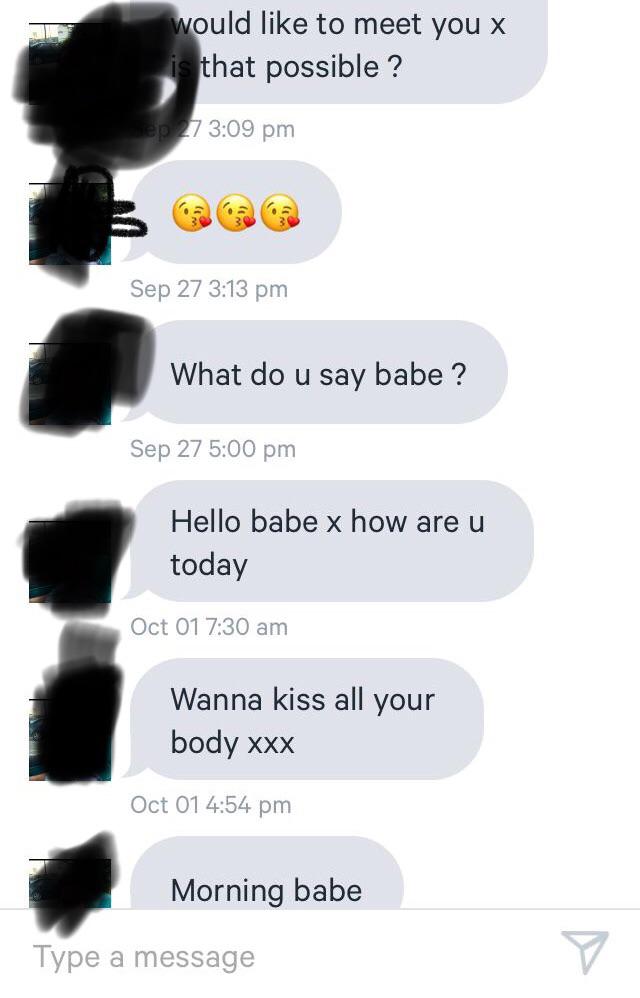Tap the send message arrow icon

(x=585, y=952)
